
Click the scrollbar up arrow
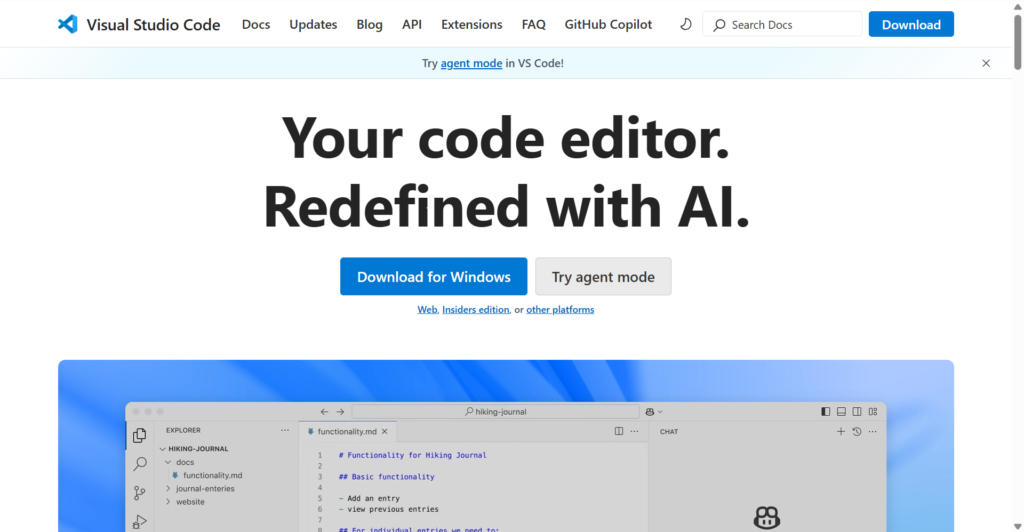(x=1017, y=6)
